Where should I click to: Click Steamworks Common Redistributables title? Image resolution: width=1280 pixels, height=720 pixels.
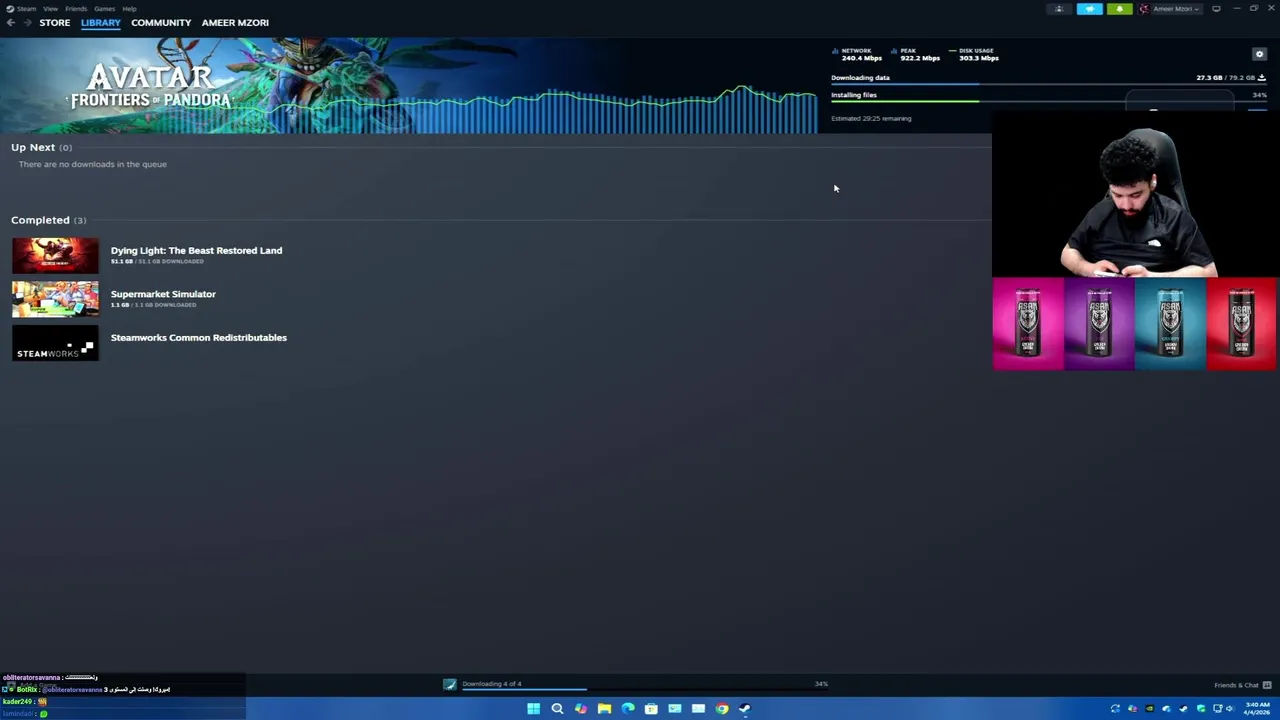click(198, 337)
